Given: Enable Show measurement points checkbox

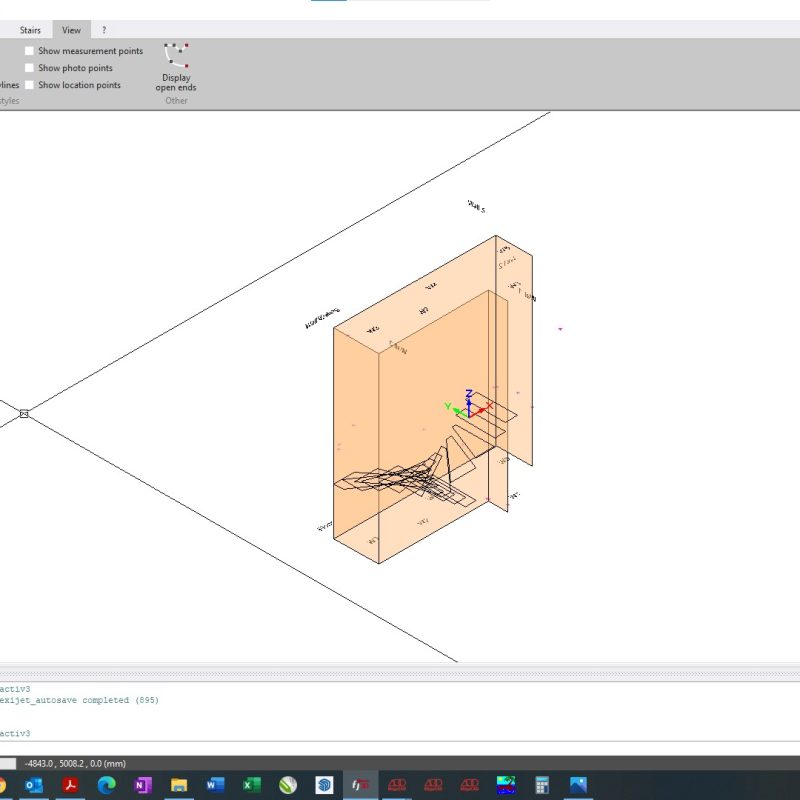Looking at the screenshot, I should point(30,51).
